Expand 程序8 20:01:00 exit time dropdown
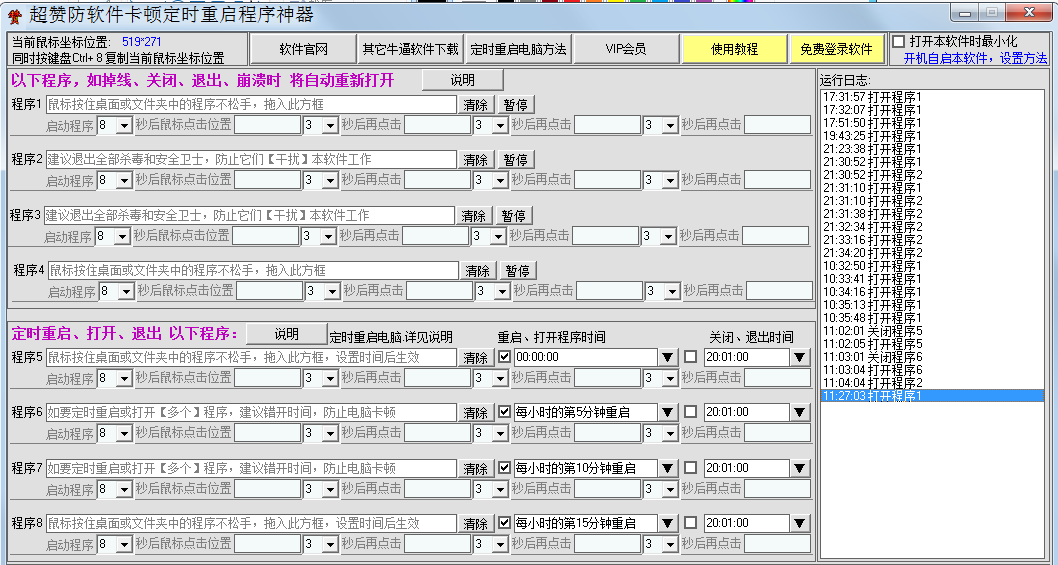1058x565 pixels. coord(800,523)
